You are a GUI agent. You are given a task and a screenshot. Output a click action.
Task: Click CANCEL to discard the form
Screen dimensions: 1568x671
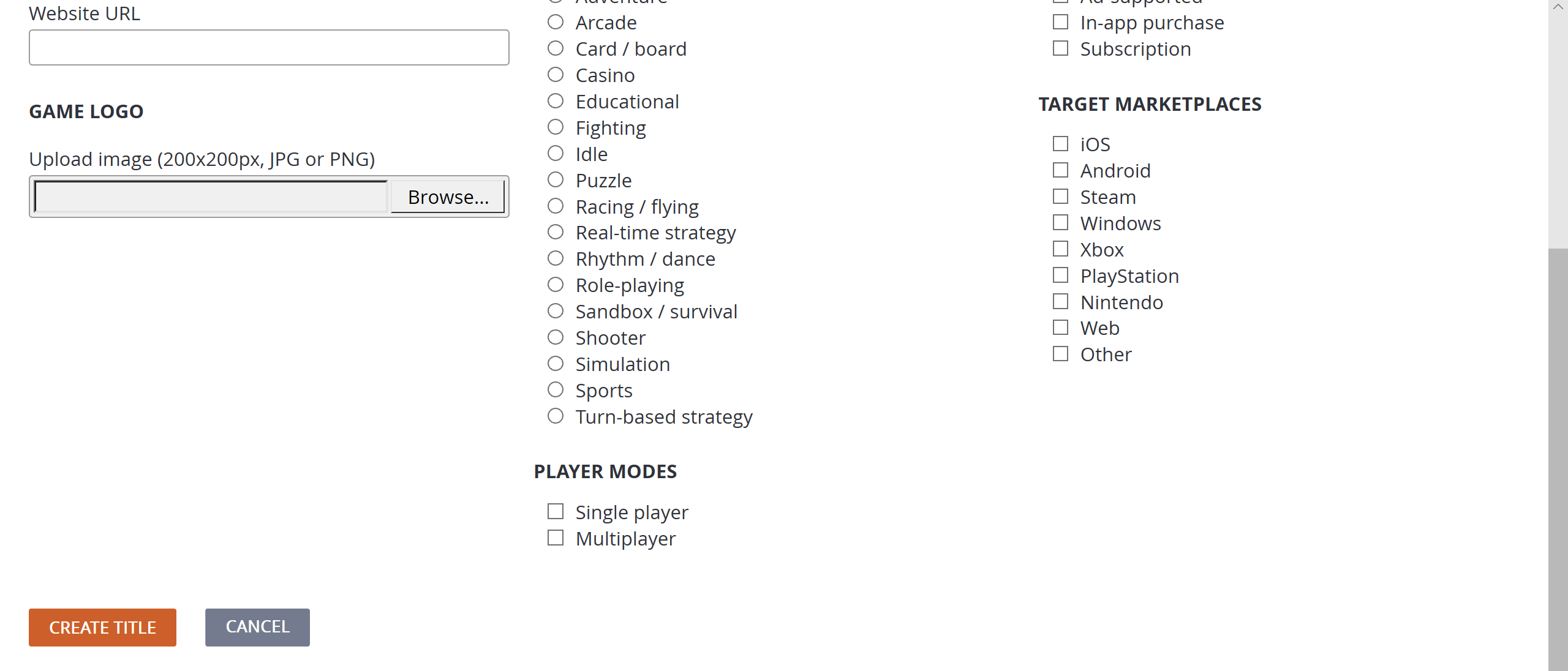coord(258,627)
